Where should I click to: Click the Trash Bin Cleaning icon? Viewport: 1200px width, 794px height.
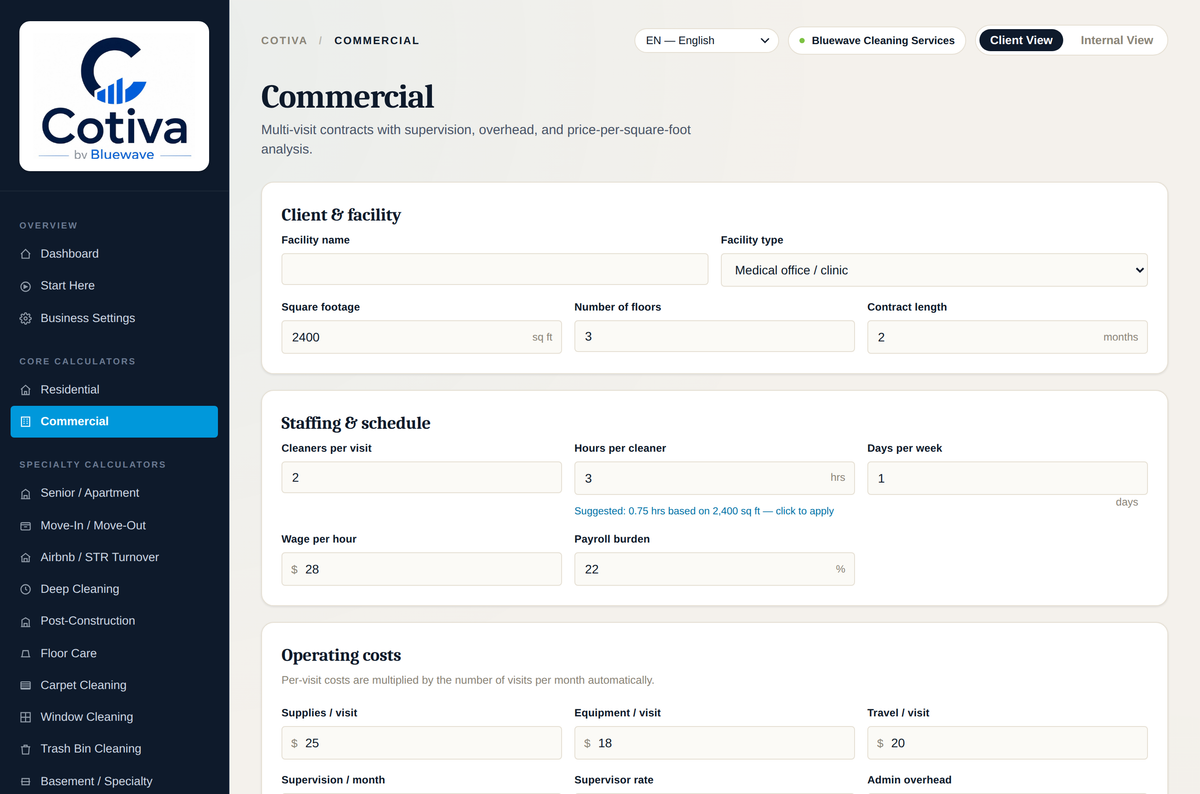pyautogui.click(x=26, y=749)
